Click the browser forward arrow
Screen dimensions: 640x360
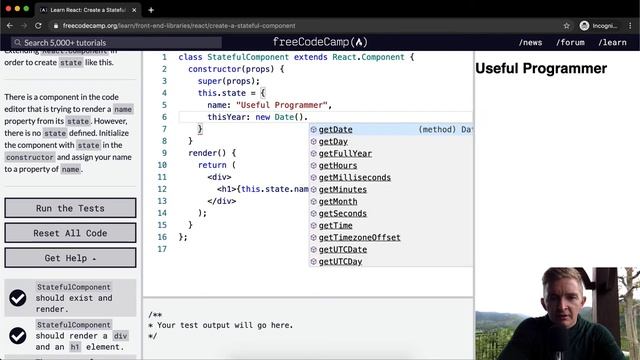(x=24, y=26)
